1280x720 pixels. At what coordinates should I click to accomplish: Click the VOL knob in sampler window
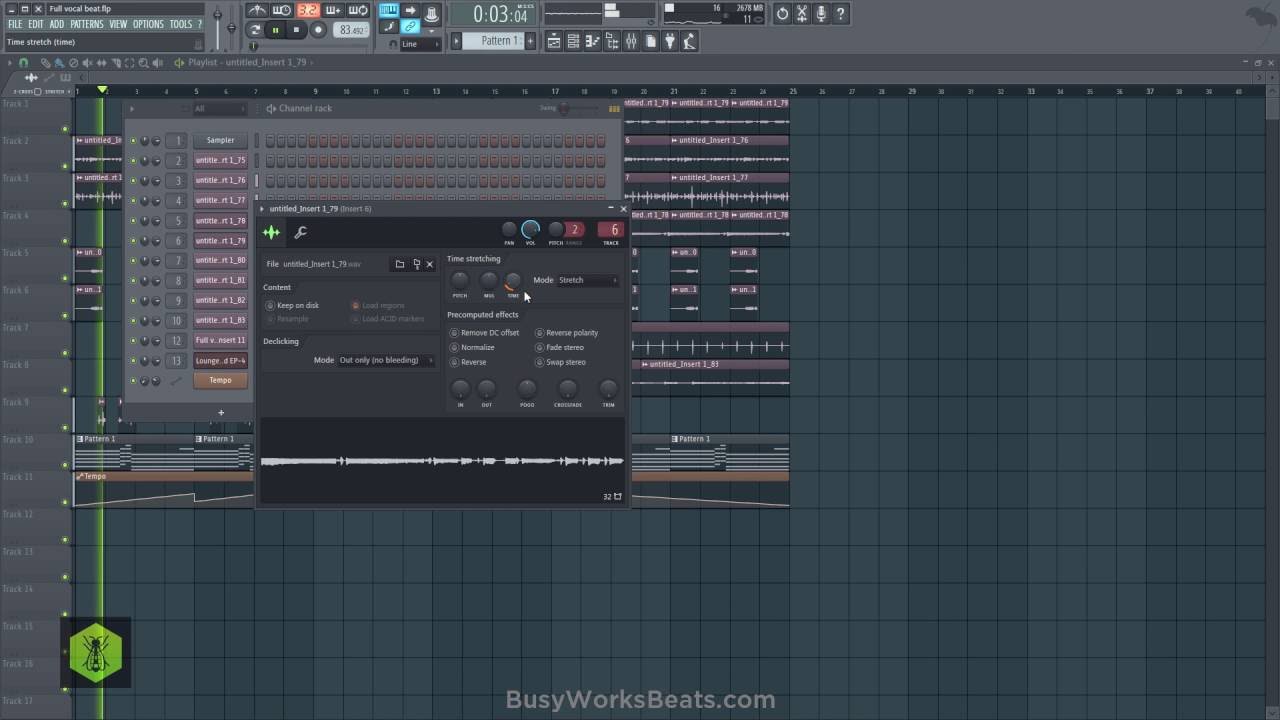tap(531, 230)
